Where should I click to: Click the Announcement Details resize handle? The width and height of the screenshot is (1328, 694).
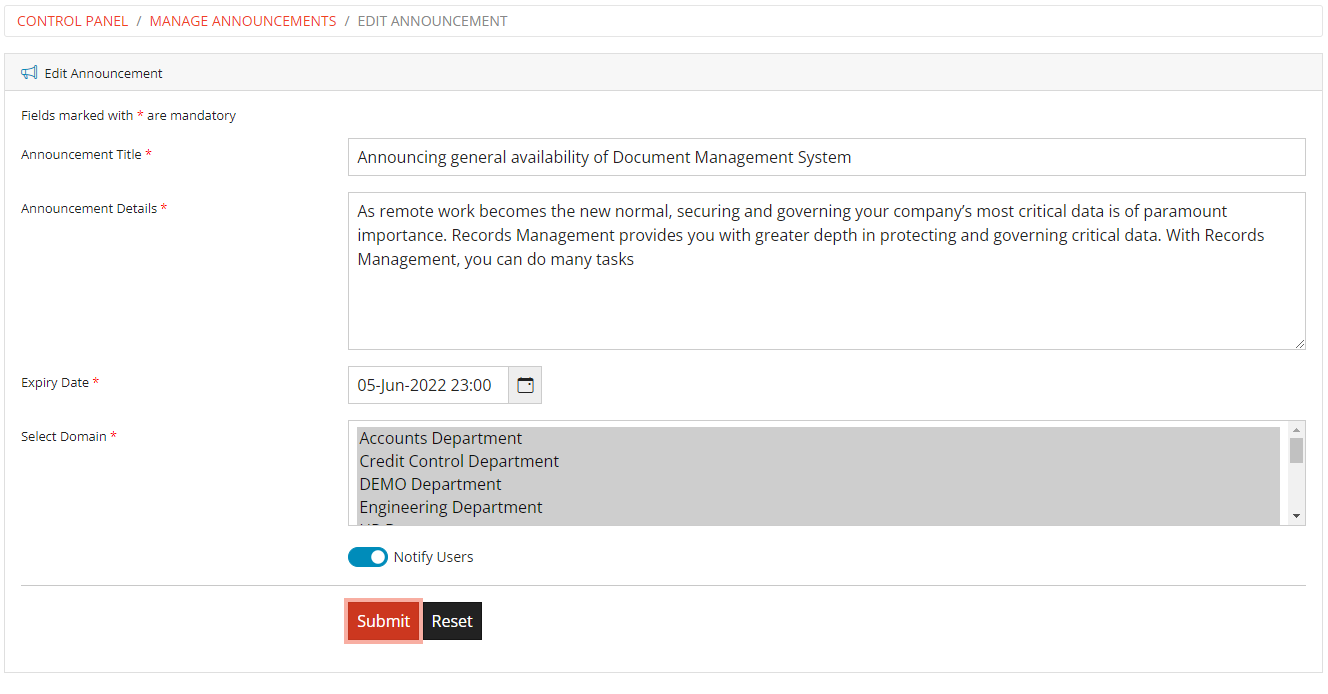point(1299,343)
